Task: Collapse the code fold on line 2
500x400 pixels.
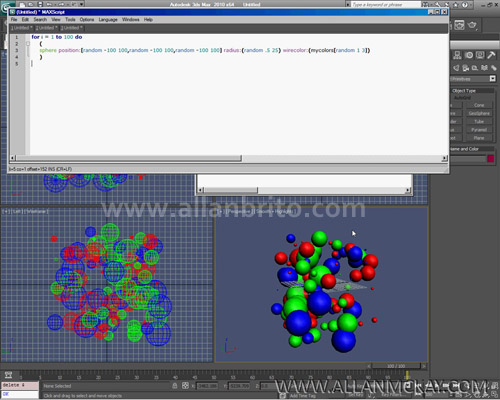Action: (28, 44)
